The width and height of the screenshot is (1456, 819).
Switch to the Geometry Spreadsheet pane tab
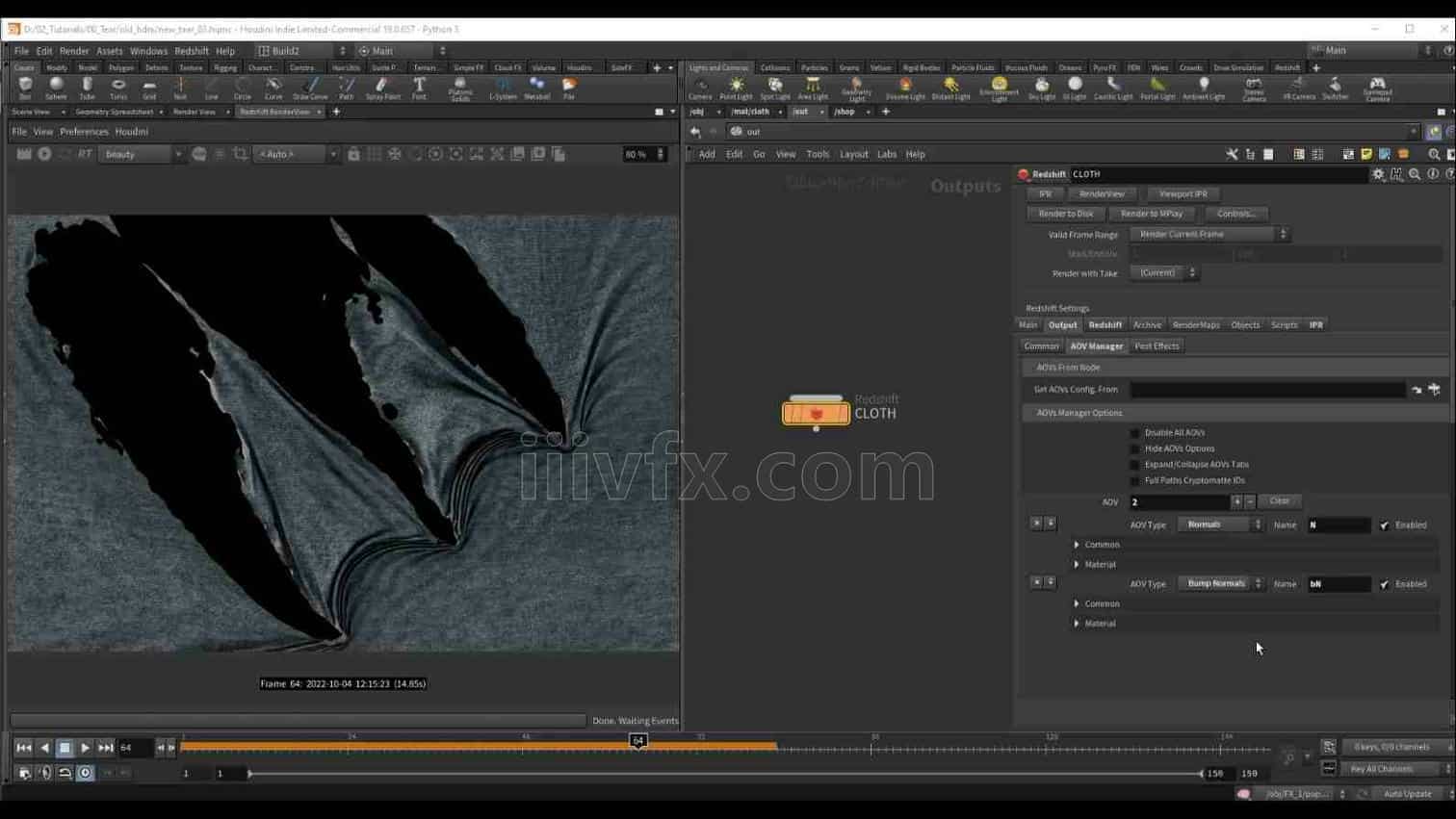coord(114,112)
